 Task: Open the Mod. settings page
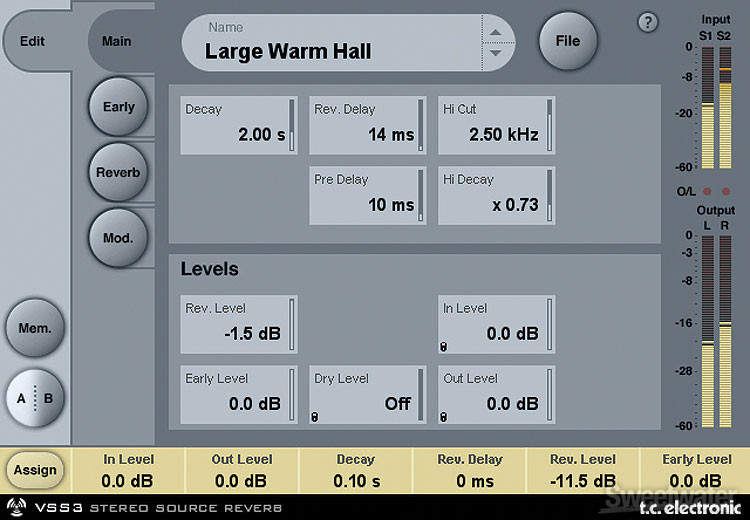pos(118,238)
